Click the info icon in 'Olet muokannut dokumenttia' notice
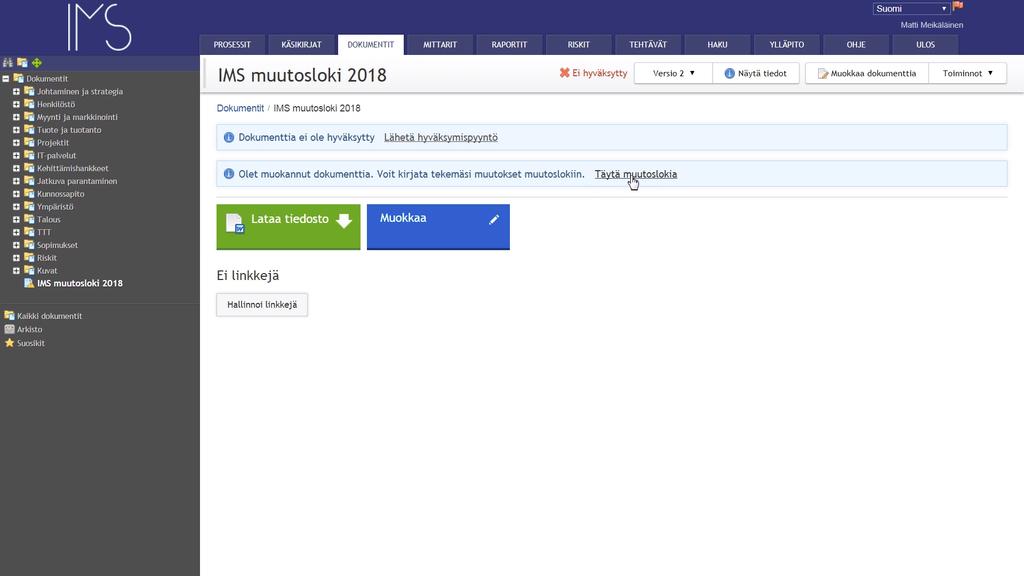1024x576 pixels. [x=229, y=174]
